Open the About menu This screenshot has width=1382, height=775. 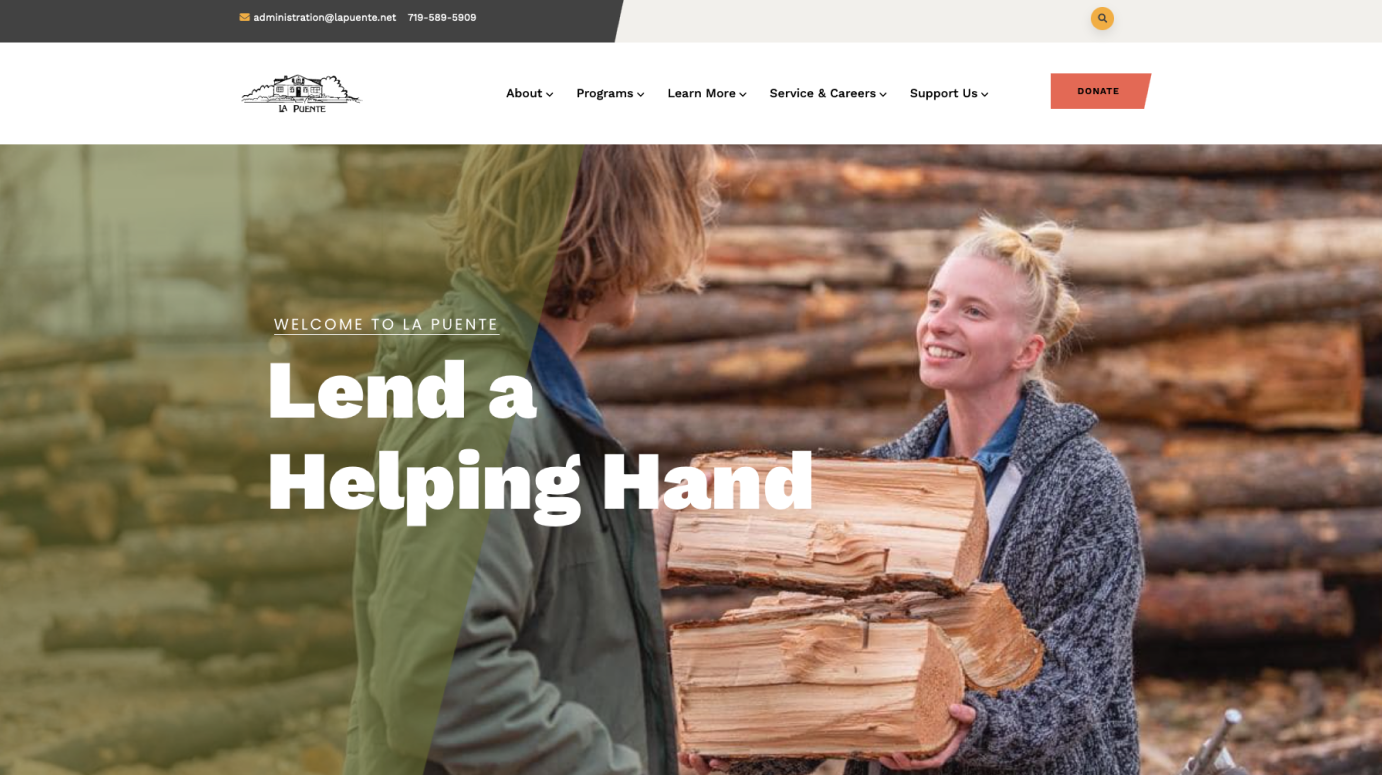point(524,93)
